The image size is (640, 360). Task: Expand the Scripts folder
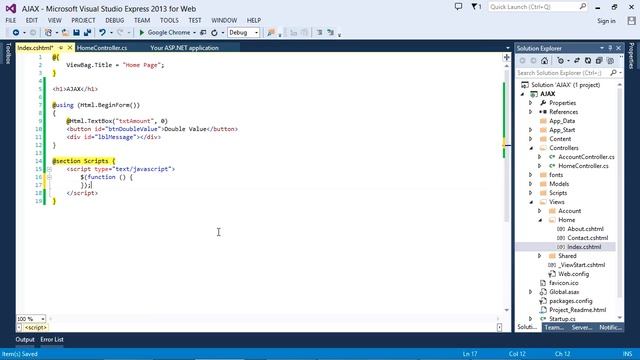pyautogui.click(x=531, y=193)
